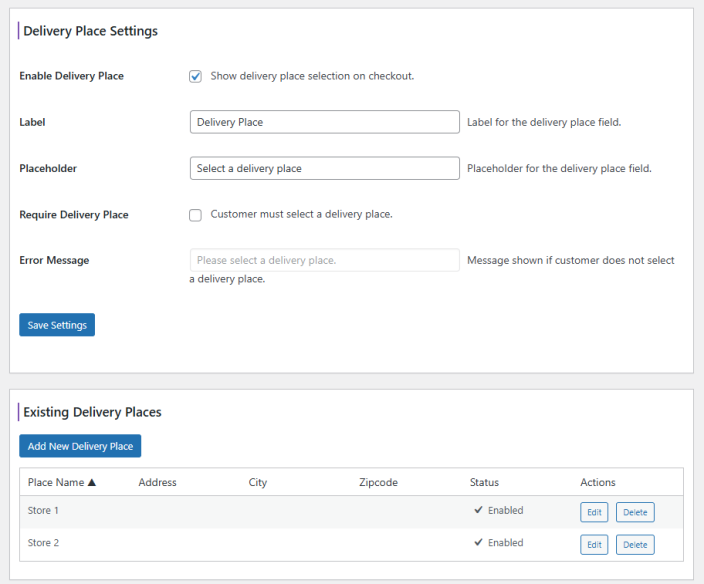Viewport: 704px width, 584px height.
Task: Focus the Placeholder input field
Action: (x=324, y=168)
